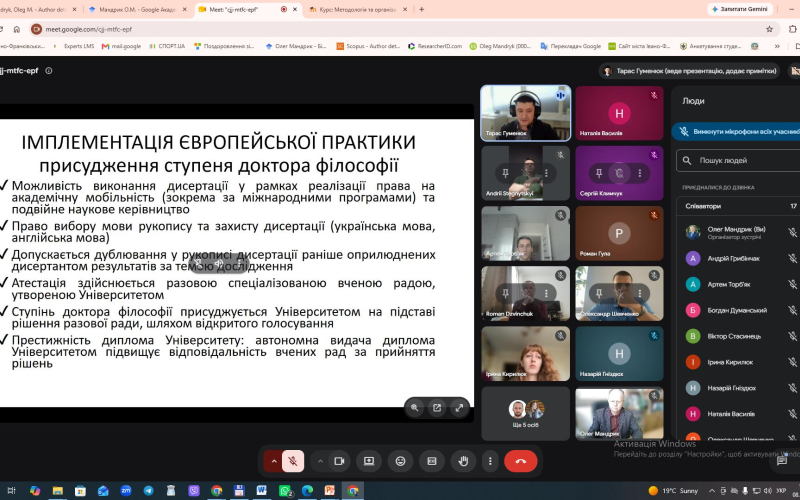Open PowerPoint from the taskbar

click(x=330, y=491)
